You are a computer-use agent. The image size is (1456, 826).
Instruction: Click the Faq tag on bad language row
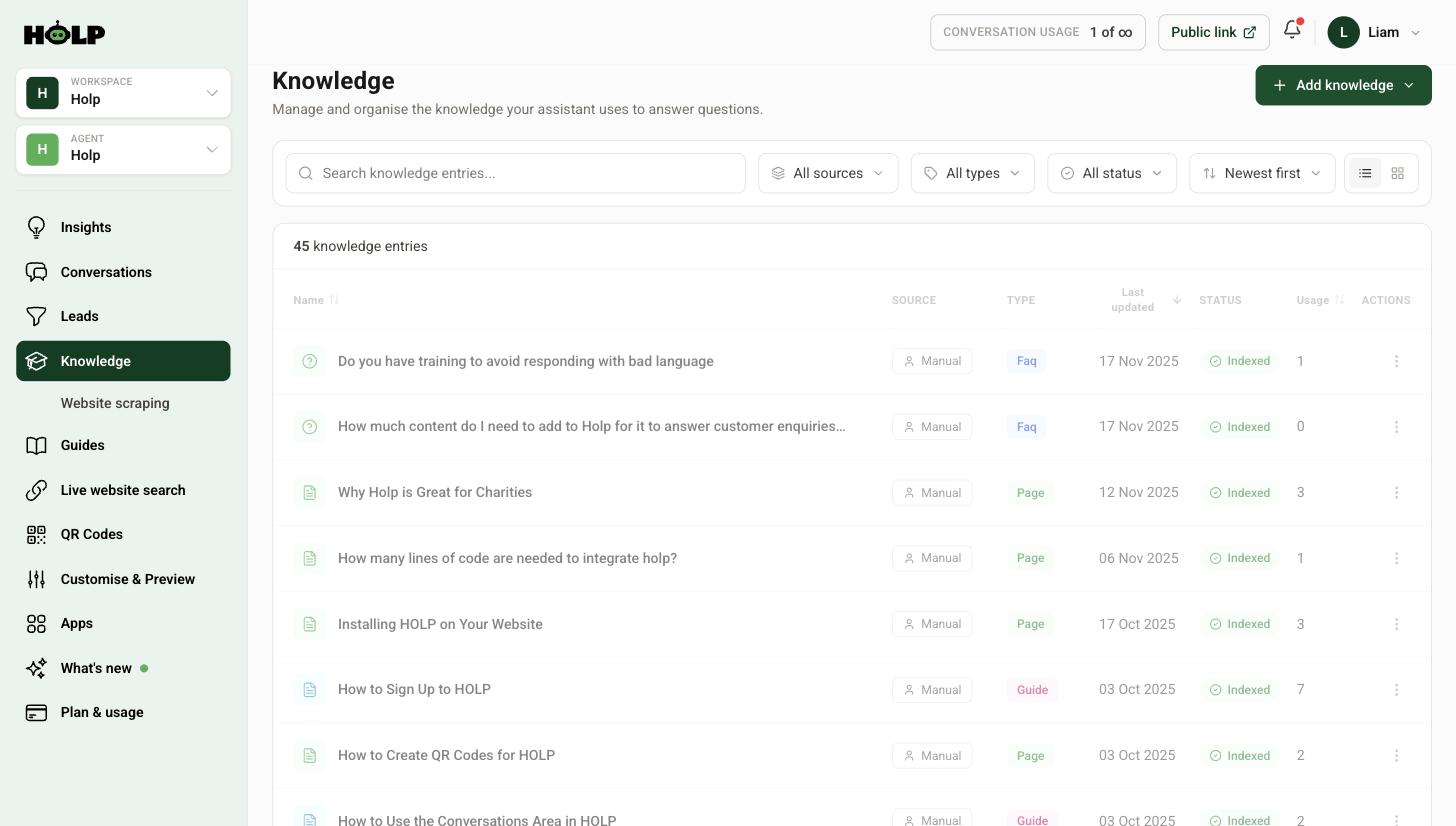1026,361
